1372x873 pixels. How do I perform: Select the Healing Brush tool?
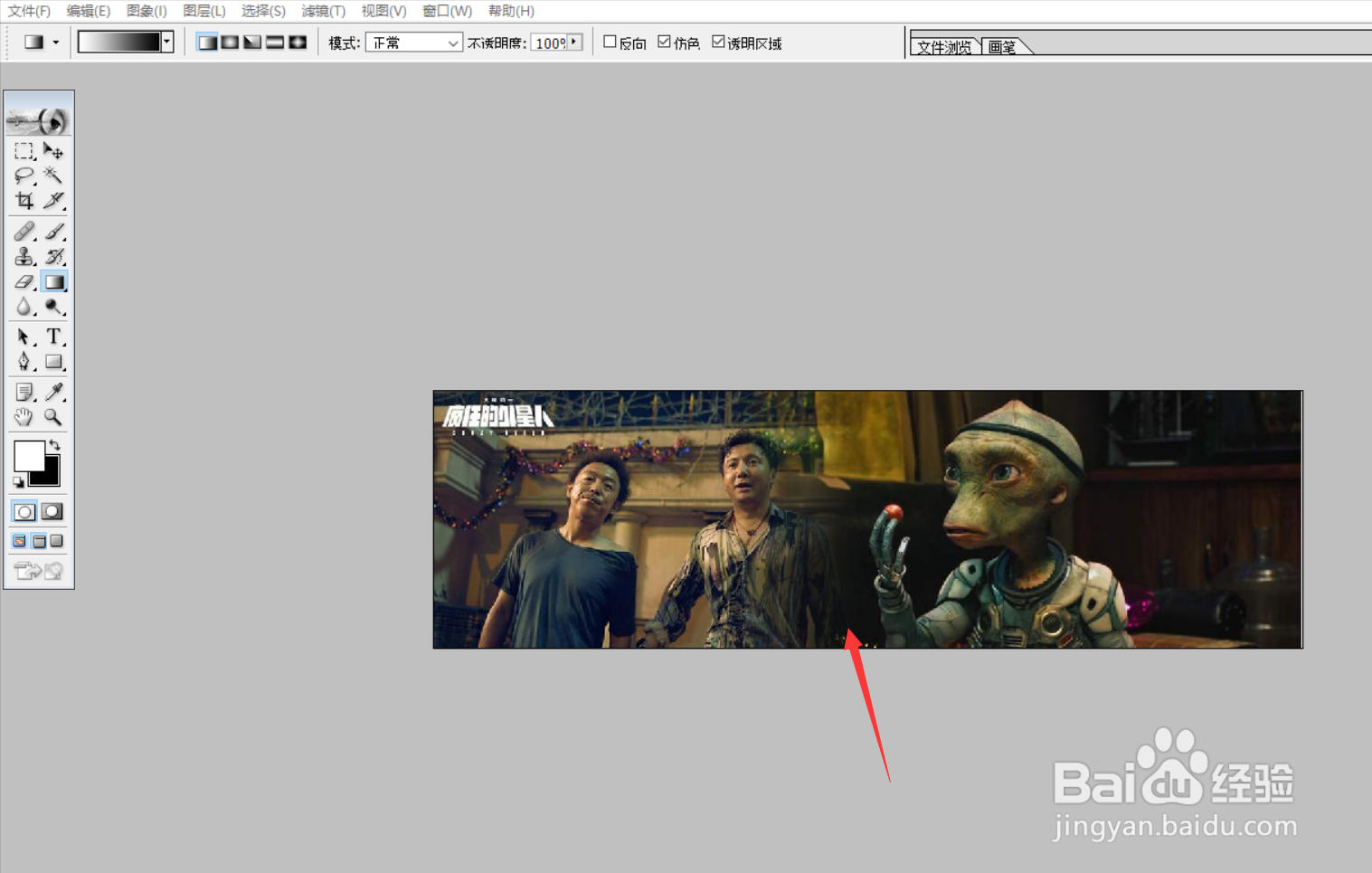tap(24, 232)
